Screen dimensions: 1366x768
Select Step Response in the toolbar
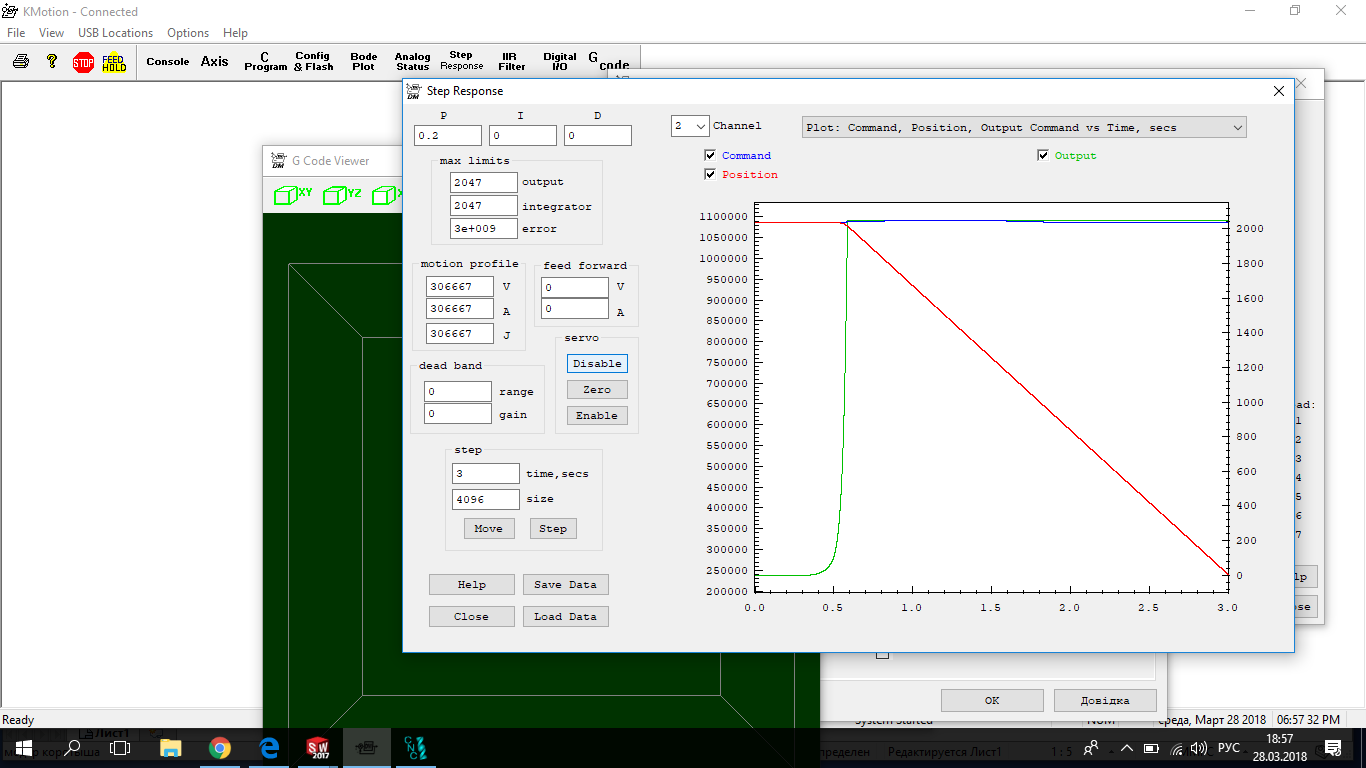click(461, 61)
